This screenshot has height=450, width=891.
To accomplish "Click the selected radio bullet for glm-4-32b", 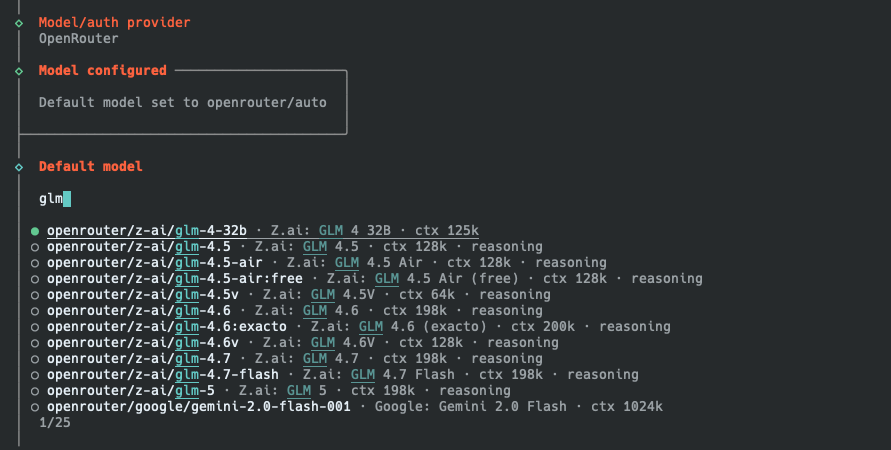I will (35, 231).
